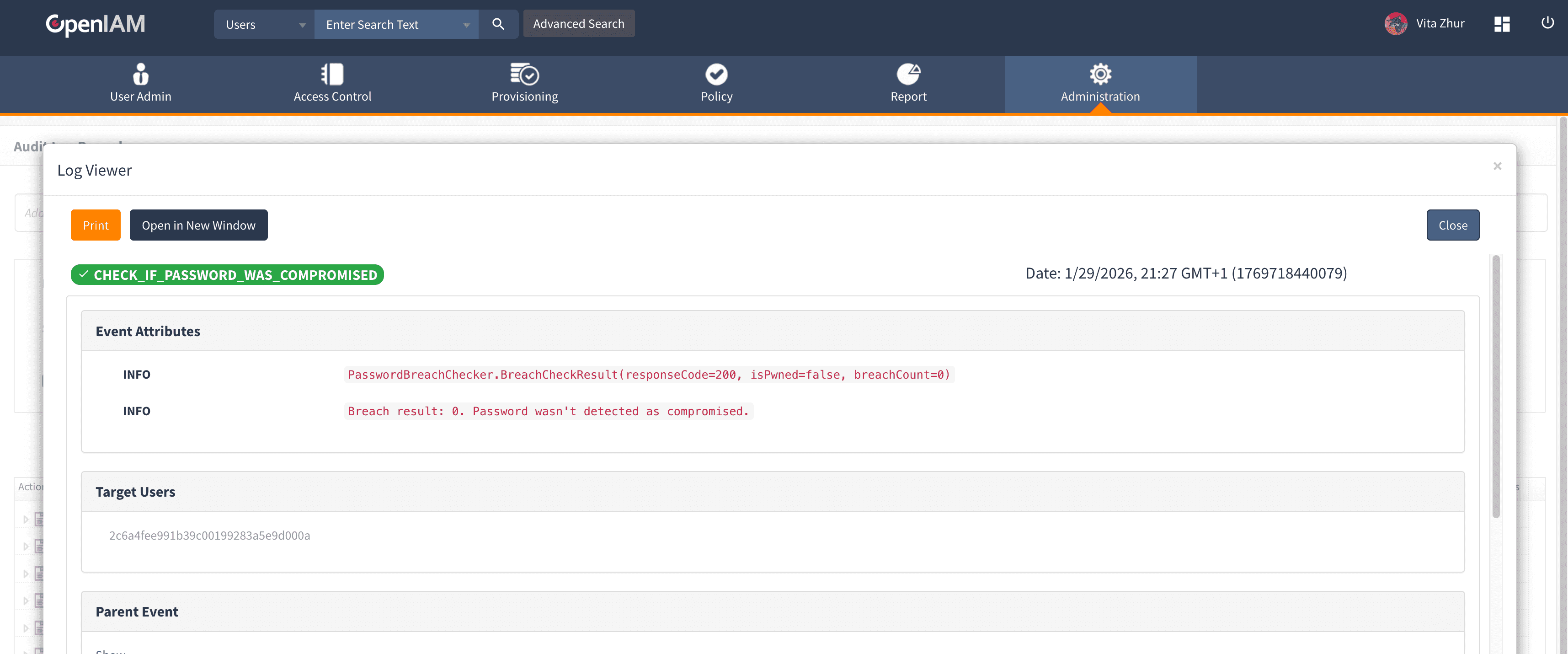Select target user ID 2c6a4fee991b39c00199283a5e9d000a
1568x654 pixels.
[209, 535]
